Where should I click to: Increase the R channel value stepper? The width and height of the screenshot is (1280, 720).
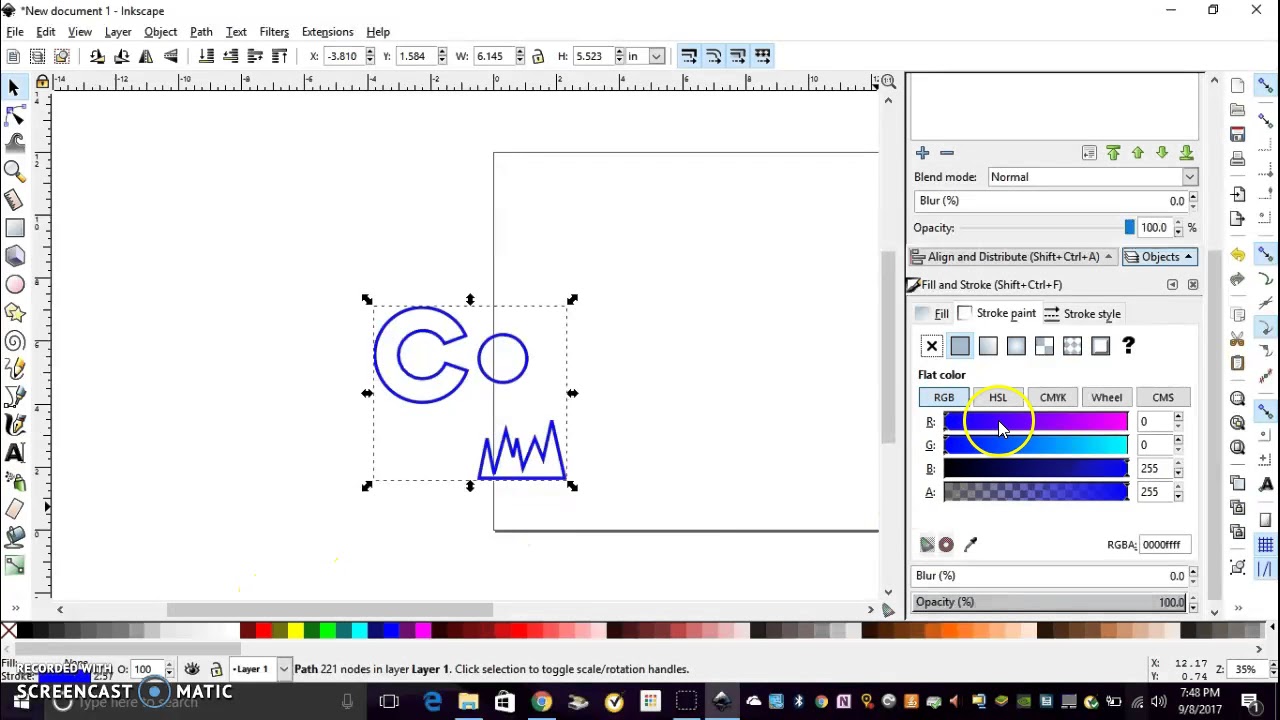pyautogui.click(x=1178, y=417)
